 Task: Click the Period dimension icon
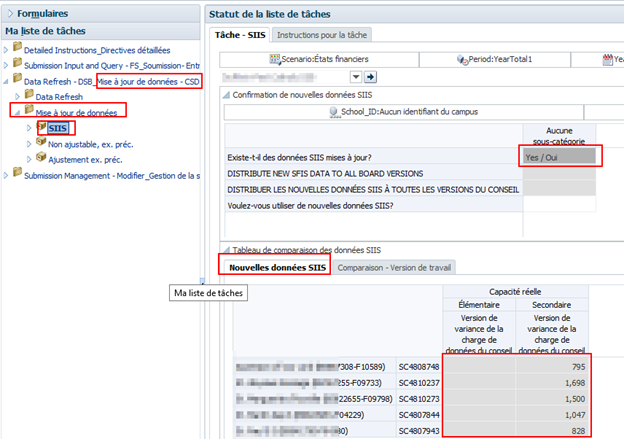(462, 60)
